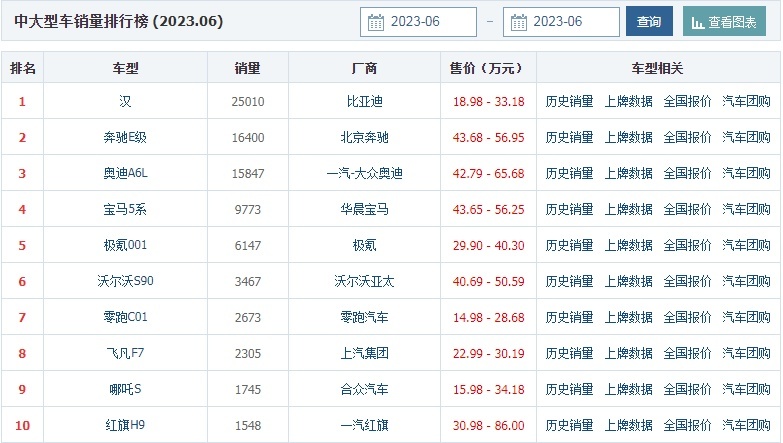Open 上牌数据 for 红旗H9
The width and height of the screenshot is (783, 443).
click(628, 425)
